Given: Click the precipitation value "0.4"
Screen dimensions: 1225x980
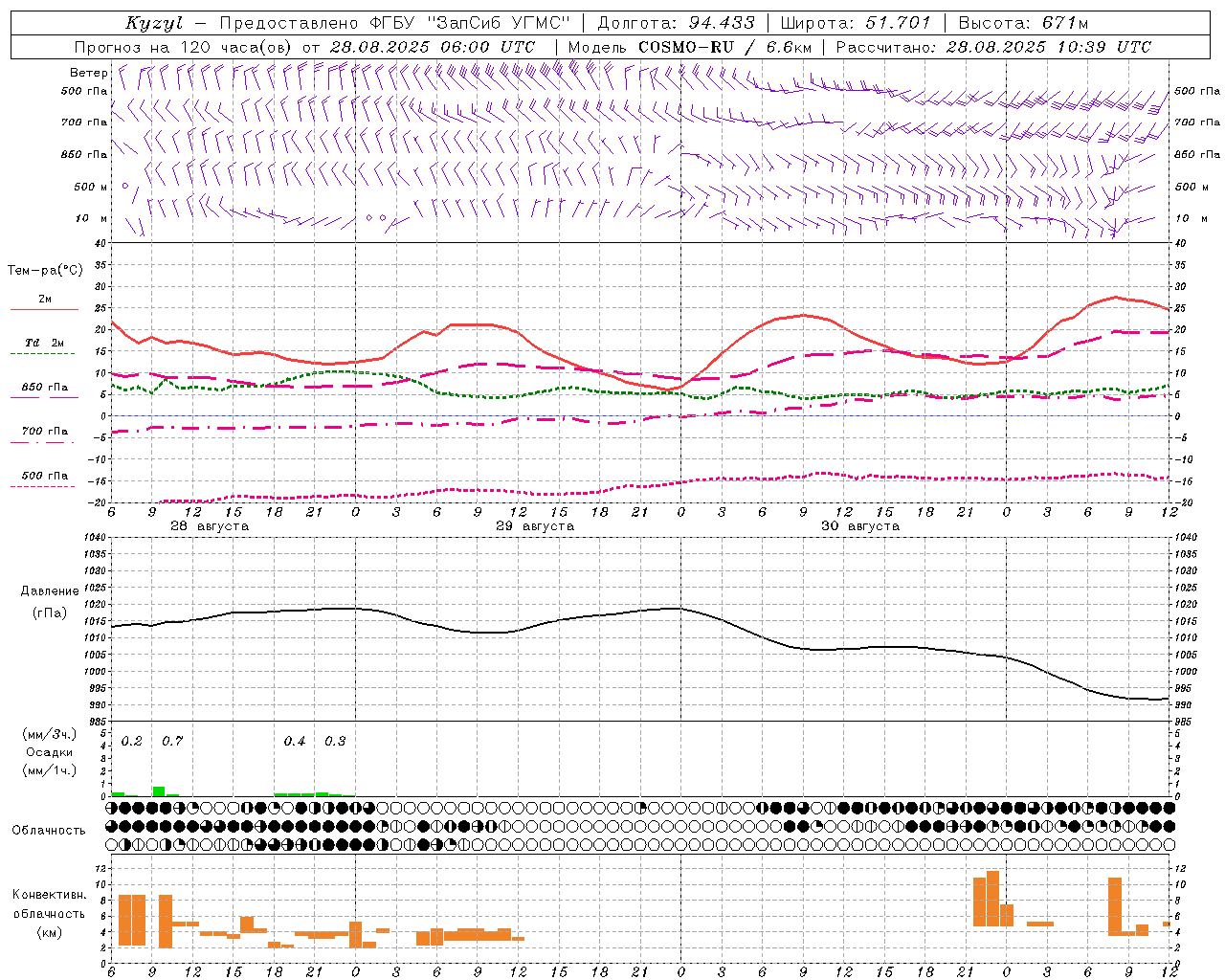Looking at the screenshot, I should (x=295, y=741).
